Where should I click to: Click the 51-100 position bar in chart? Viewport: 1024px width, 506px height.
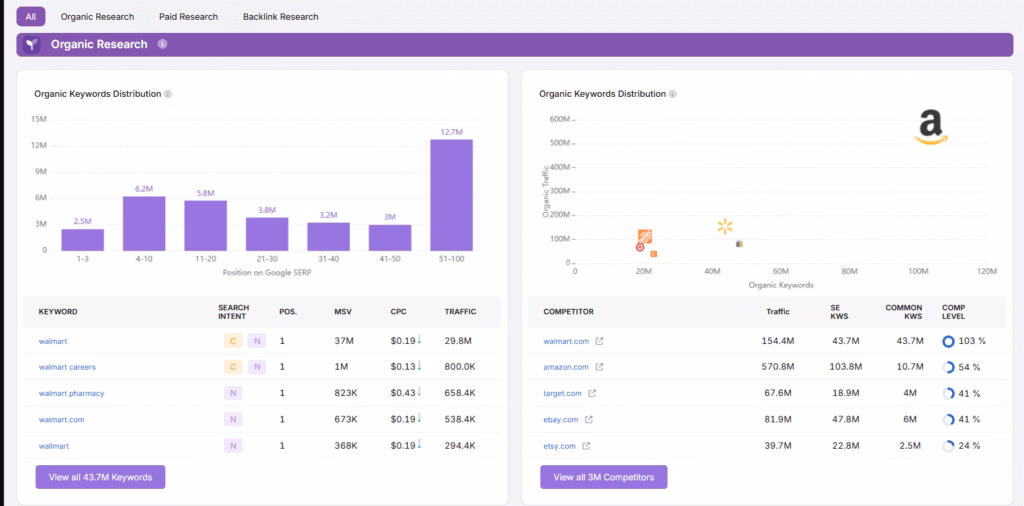click(451, 195)
